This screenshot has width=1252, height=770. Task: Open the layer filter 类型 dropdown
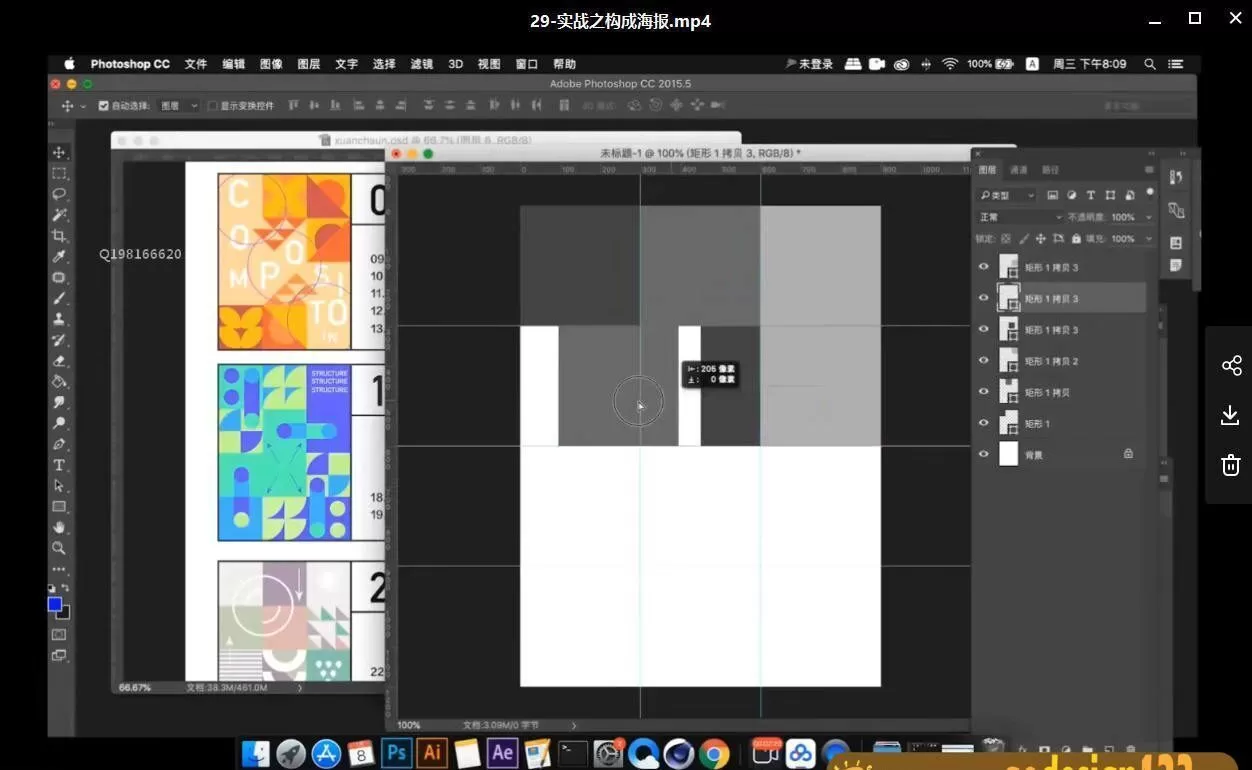[1008, 195]
